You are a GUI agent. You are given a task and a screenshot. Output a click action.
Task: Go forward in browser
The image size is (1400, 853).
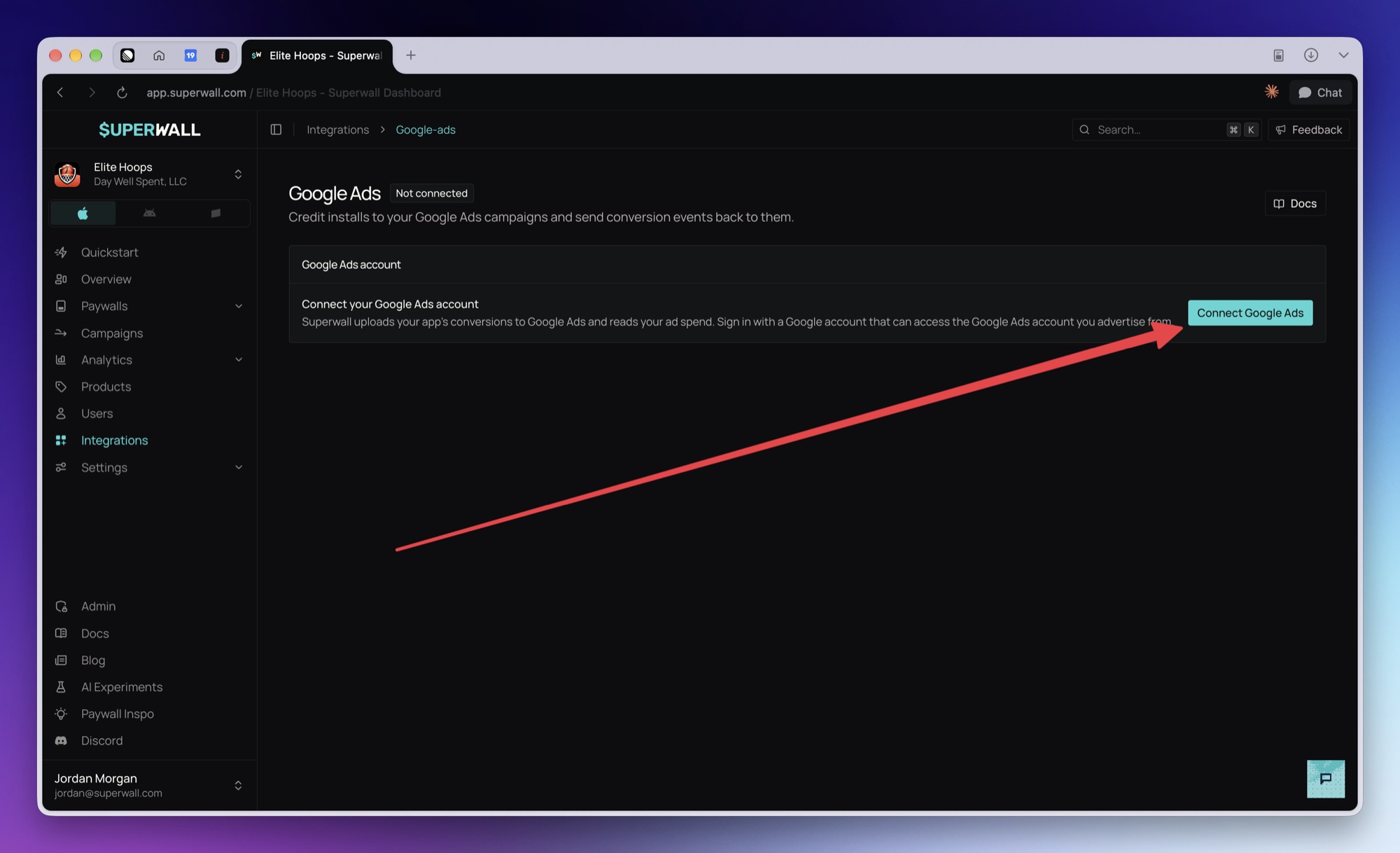92,92
